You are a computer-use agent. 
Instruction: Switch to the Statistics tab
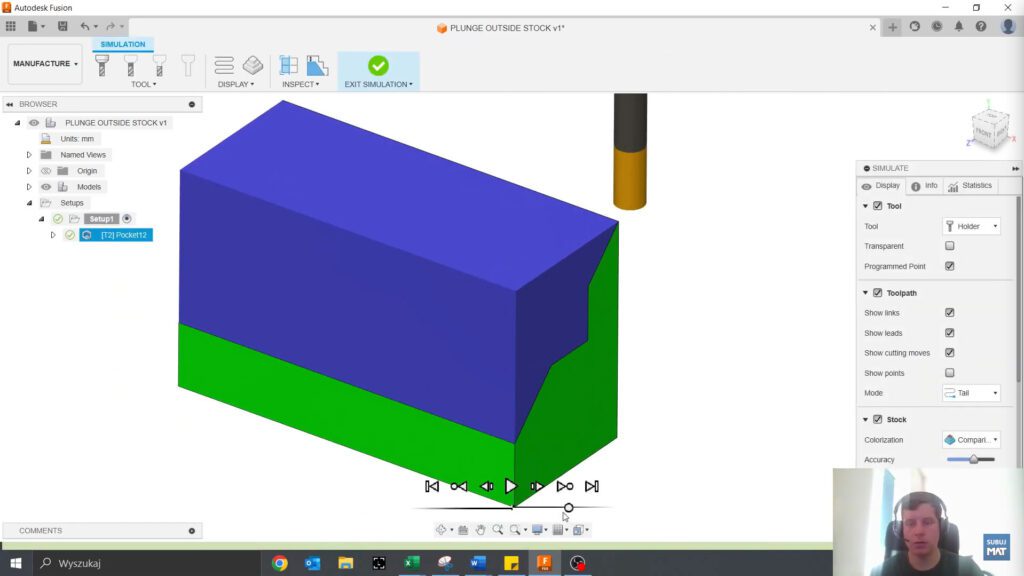(969, 185)
